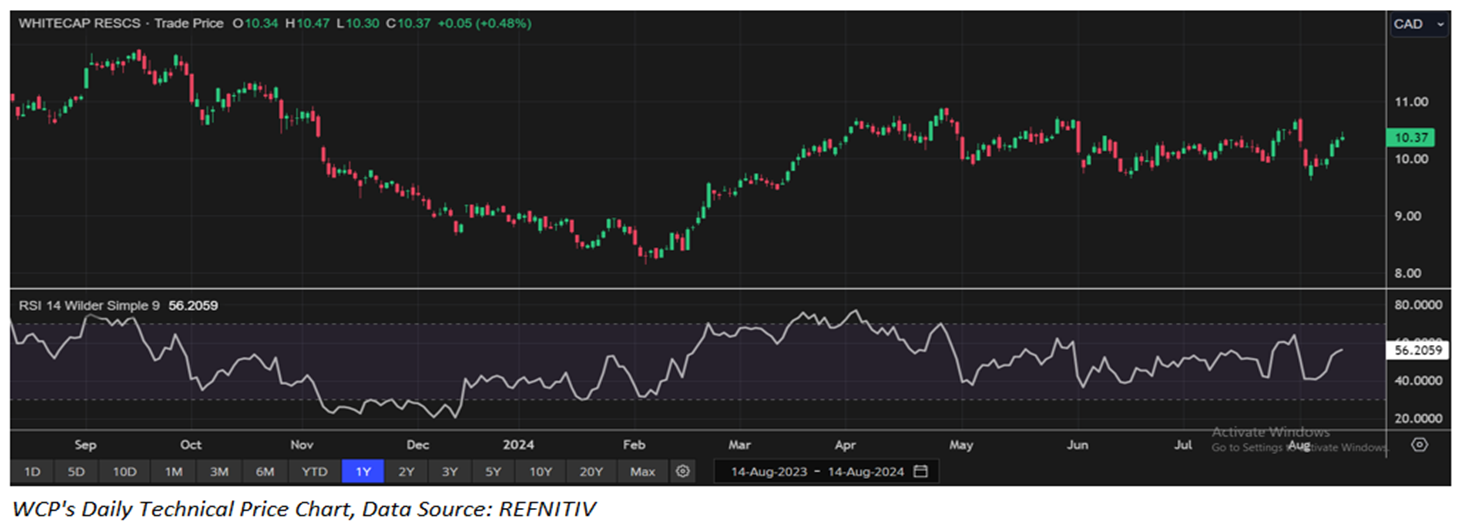This screenshot has width=1457, height=524.
Task: Set chart range to 6M
Action: click(x=265, y=471)
